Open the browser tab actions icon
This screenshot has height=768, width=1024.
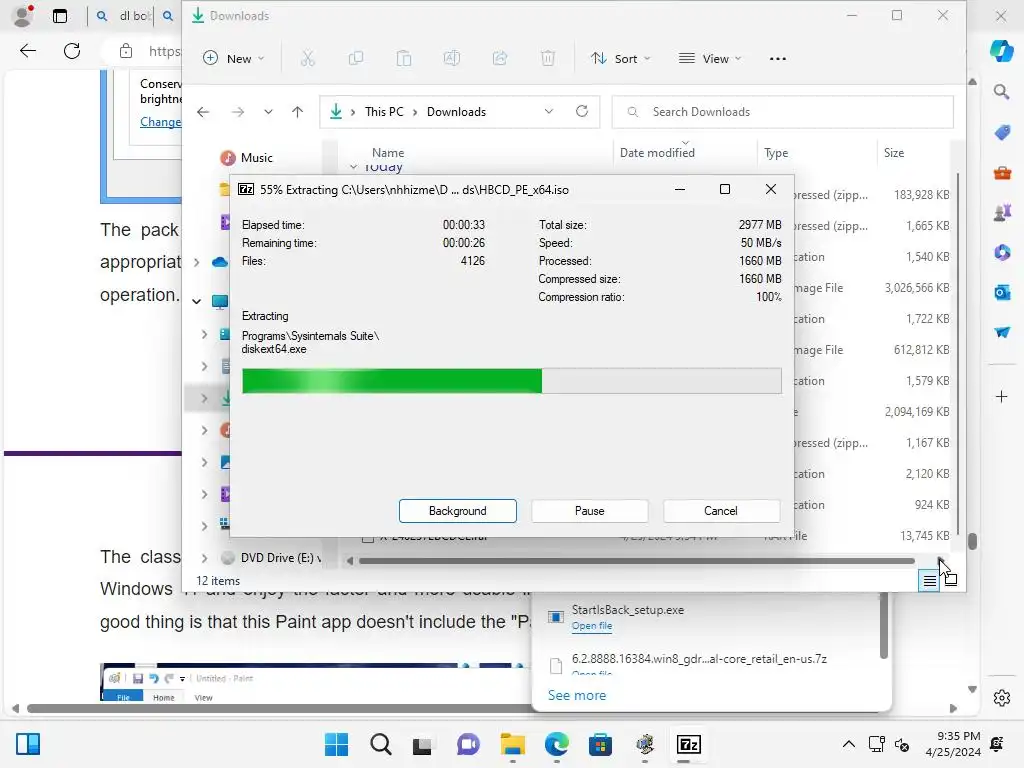pos(60,16)
